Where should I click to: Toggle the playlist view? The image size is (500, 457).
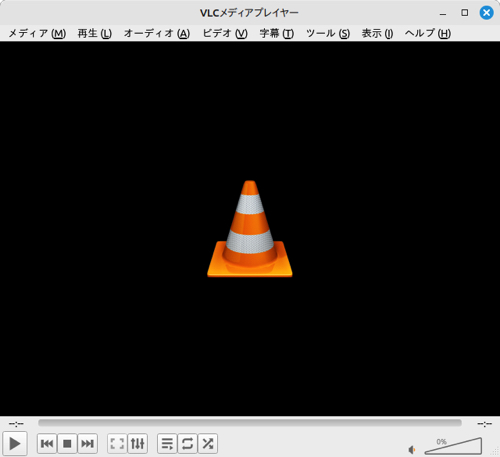[167, 444]
